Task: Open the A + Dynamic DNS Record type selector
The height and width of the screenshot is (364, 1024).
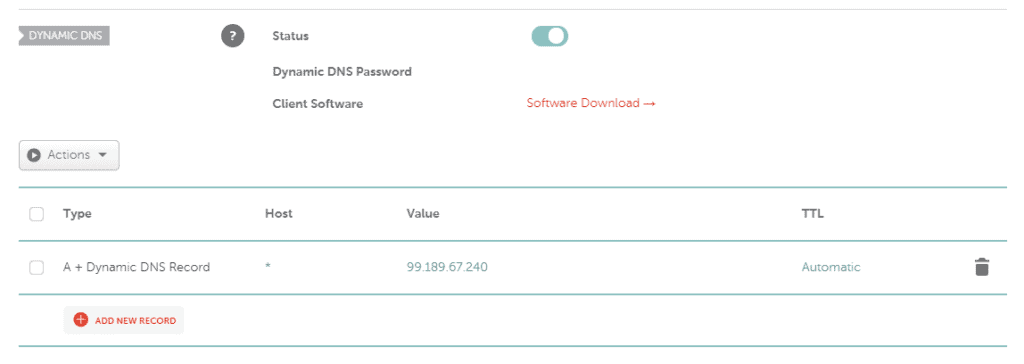Action: click(x=136, y=267)
